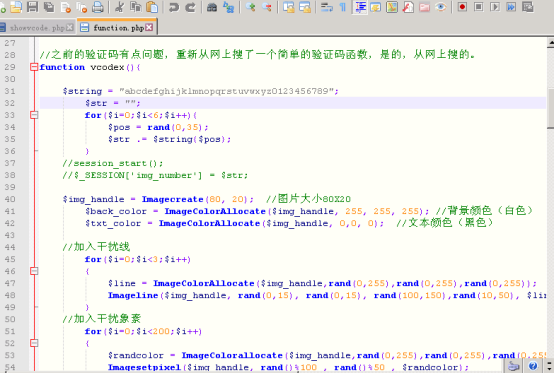Screen dimensions: 554x374
Task: Run the macro multiple times
Action: 511,7
